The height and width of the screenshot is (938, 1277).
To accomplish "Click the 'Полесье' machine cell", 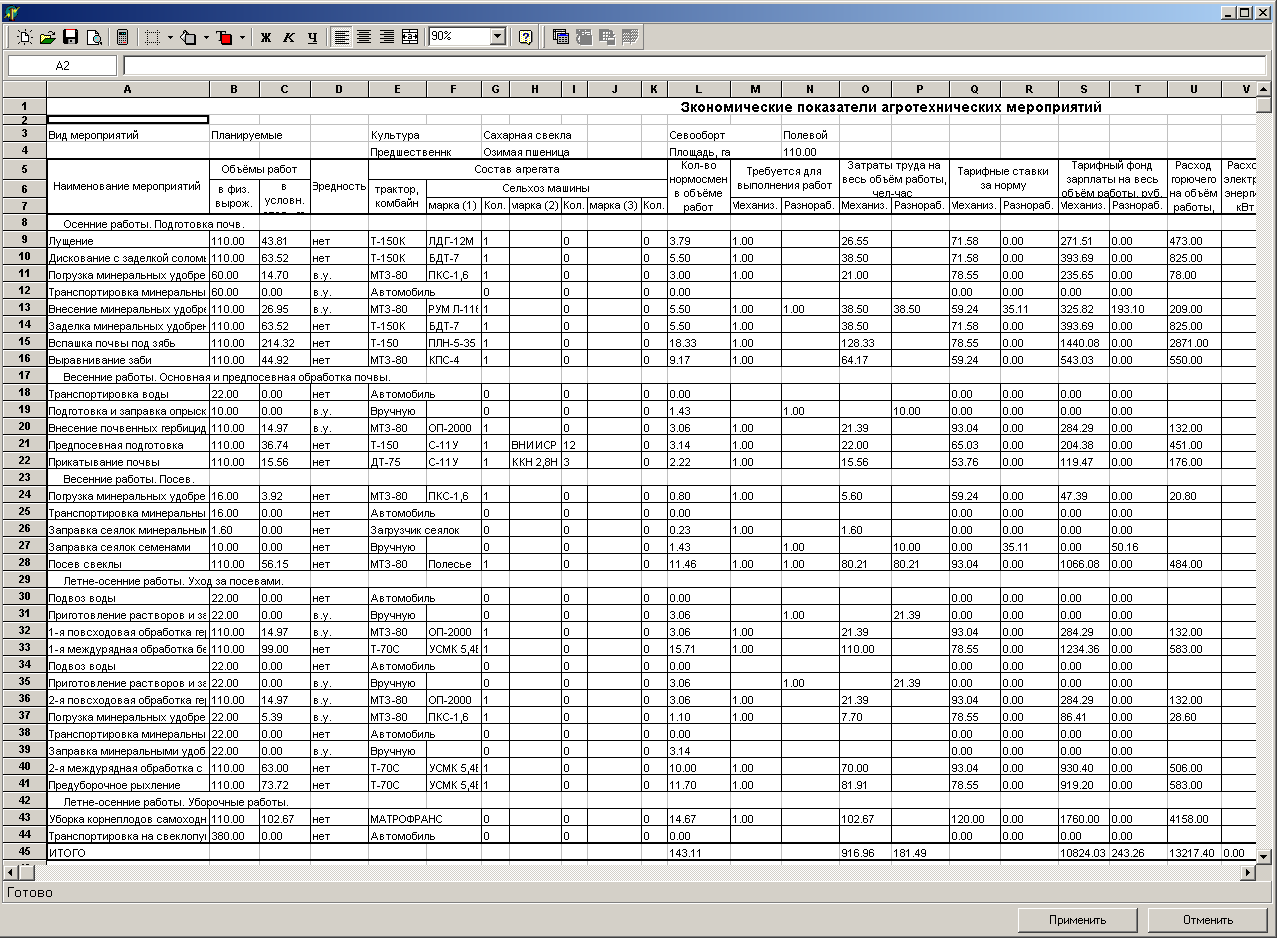I will point(453,564).
